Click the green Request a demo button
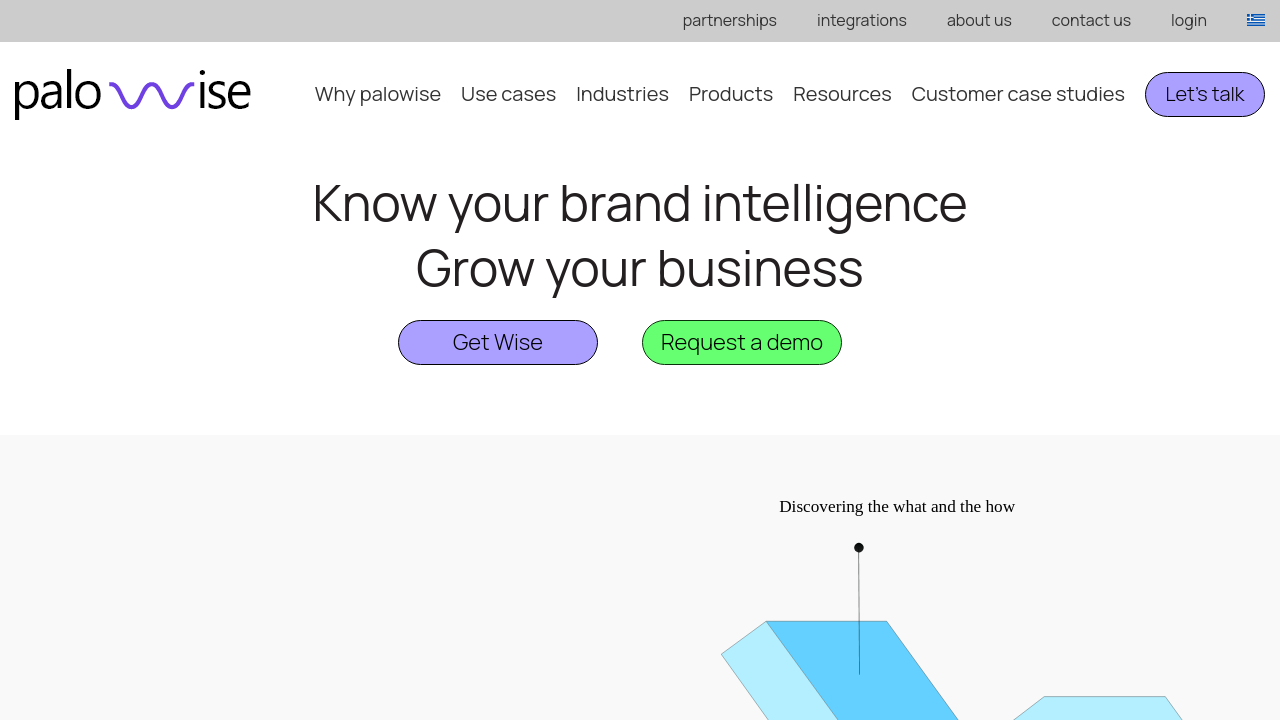1280x720 pixels. [x=741, y=342]
